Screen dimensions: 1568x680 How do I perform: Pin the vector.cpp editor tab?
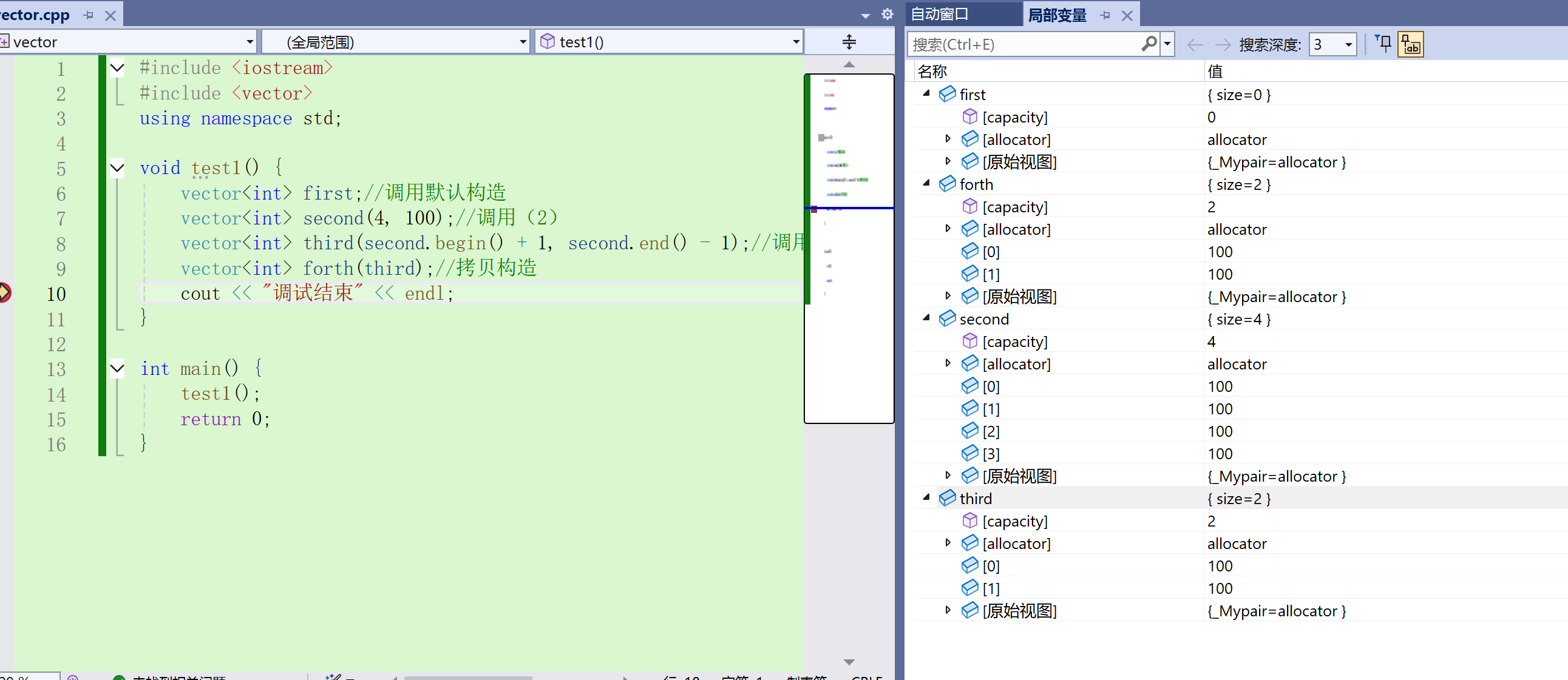89,15
